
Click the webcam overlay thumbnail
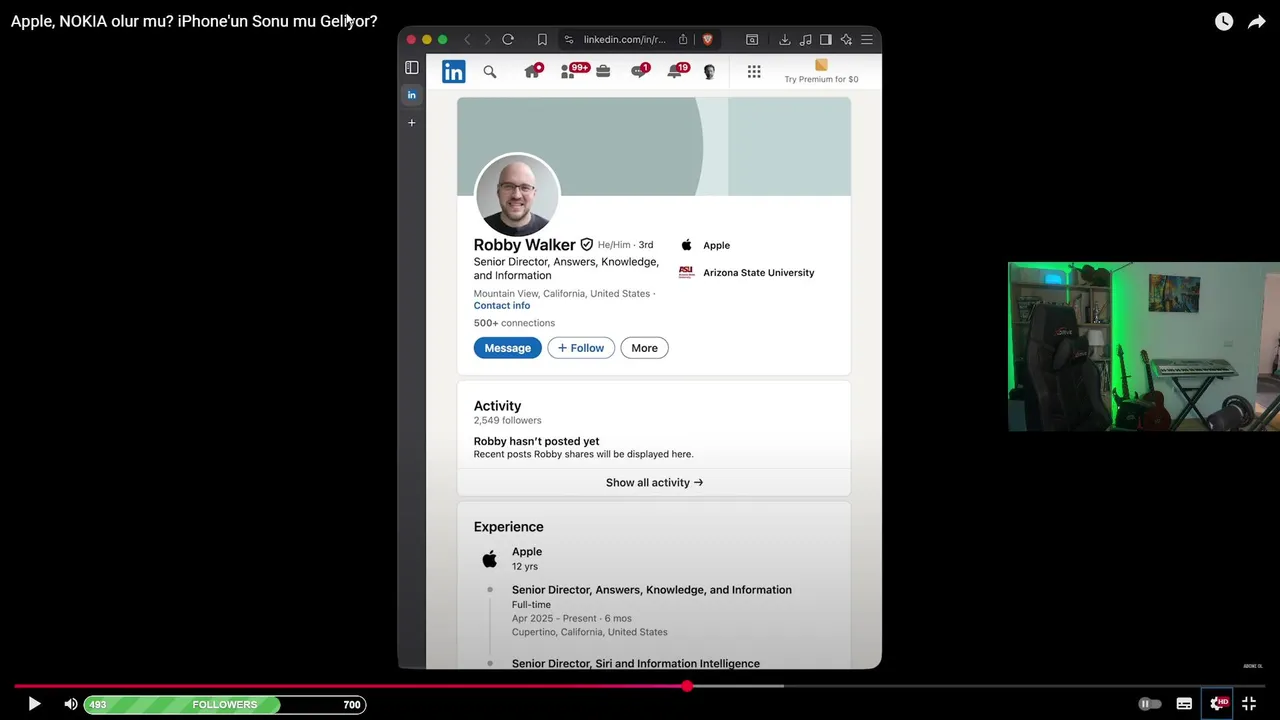[x=1144, y=347]
